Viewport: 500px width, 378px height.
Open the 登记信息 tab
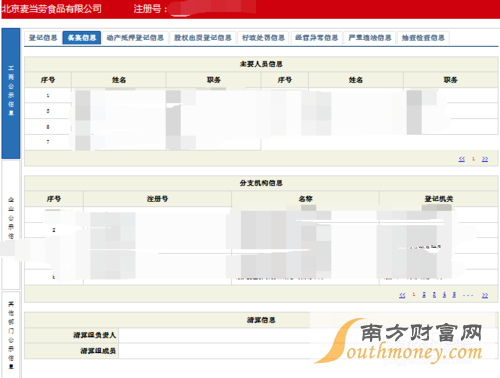pyautogui.click(x=43, y=38)
